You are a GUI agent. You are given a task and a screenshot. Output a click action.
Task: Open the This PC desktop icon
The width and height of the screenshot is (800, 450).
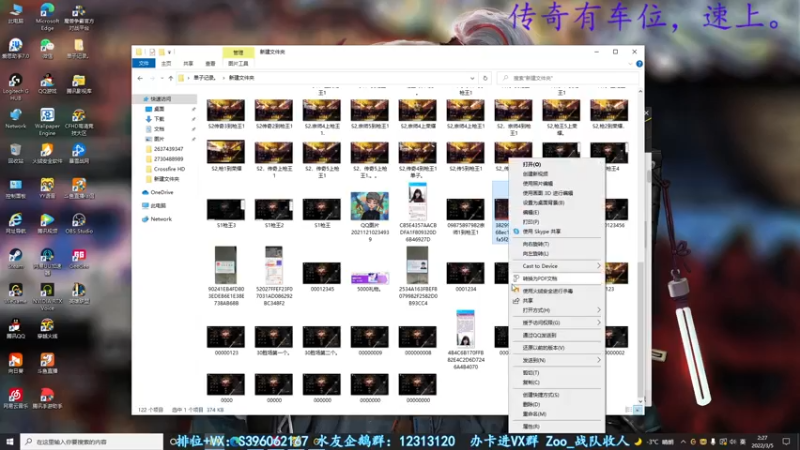[x=15, y=13]
